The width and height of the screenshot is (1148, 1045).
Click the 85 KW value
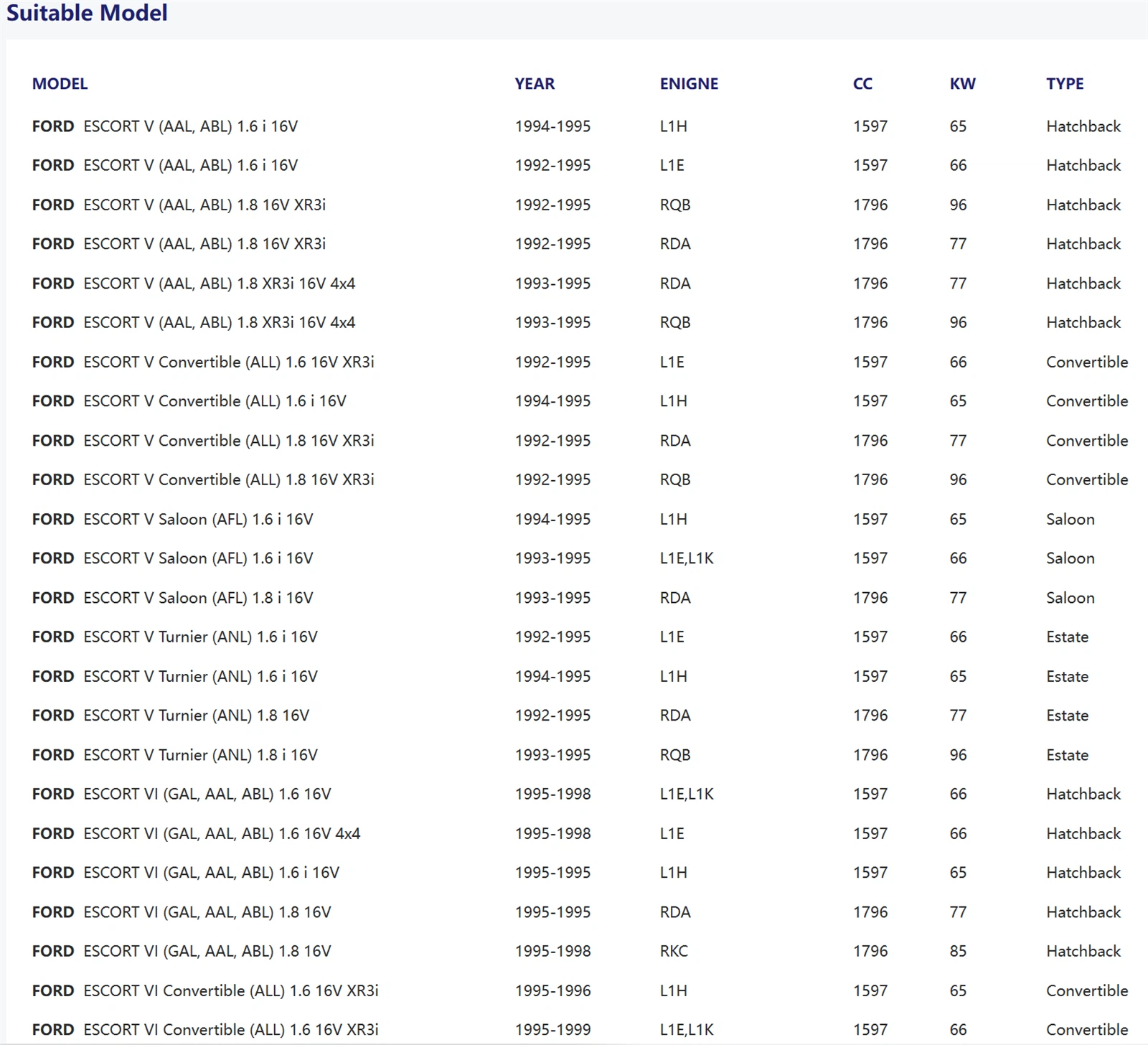[x=958, y=951]
